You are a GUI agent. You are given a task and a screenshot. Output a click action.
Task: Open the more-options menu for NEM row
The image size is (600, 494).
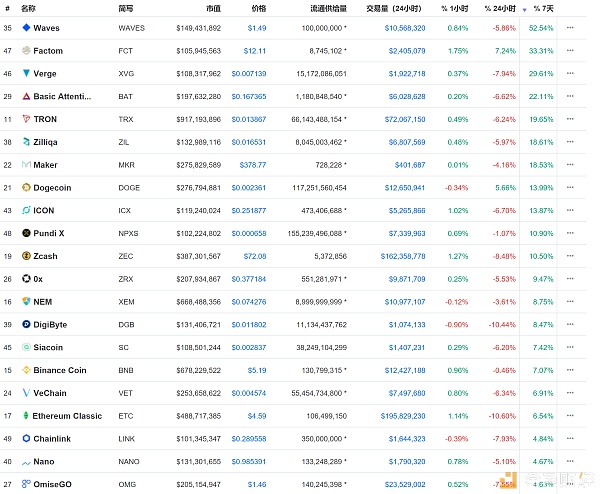pyautogui.click(x=570, y=301)
